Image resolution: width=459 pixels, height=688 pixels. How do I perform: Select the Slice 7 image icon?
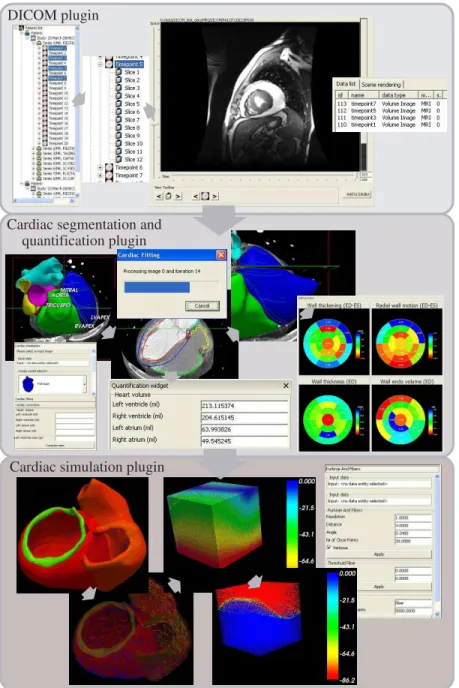coord(118,120)
